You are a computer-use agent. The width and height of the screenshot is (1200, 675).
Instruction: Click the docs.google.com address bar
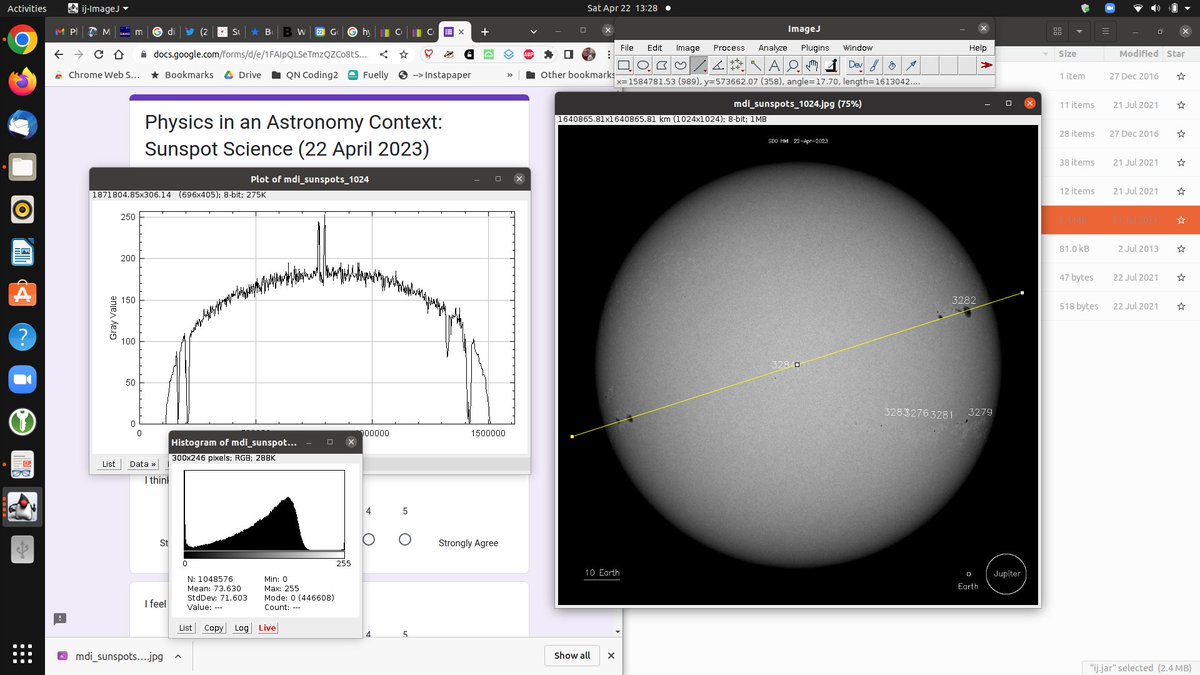(261, 54)
